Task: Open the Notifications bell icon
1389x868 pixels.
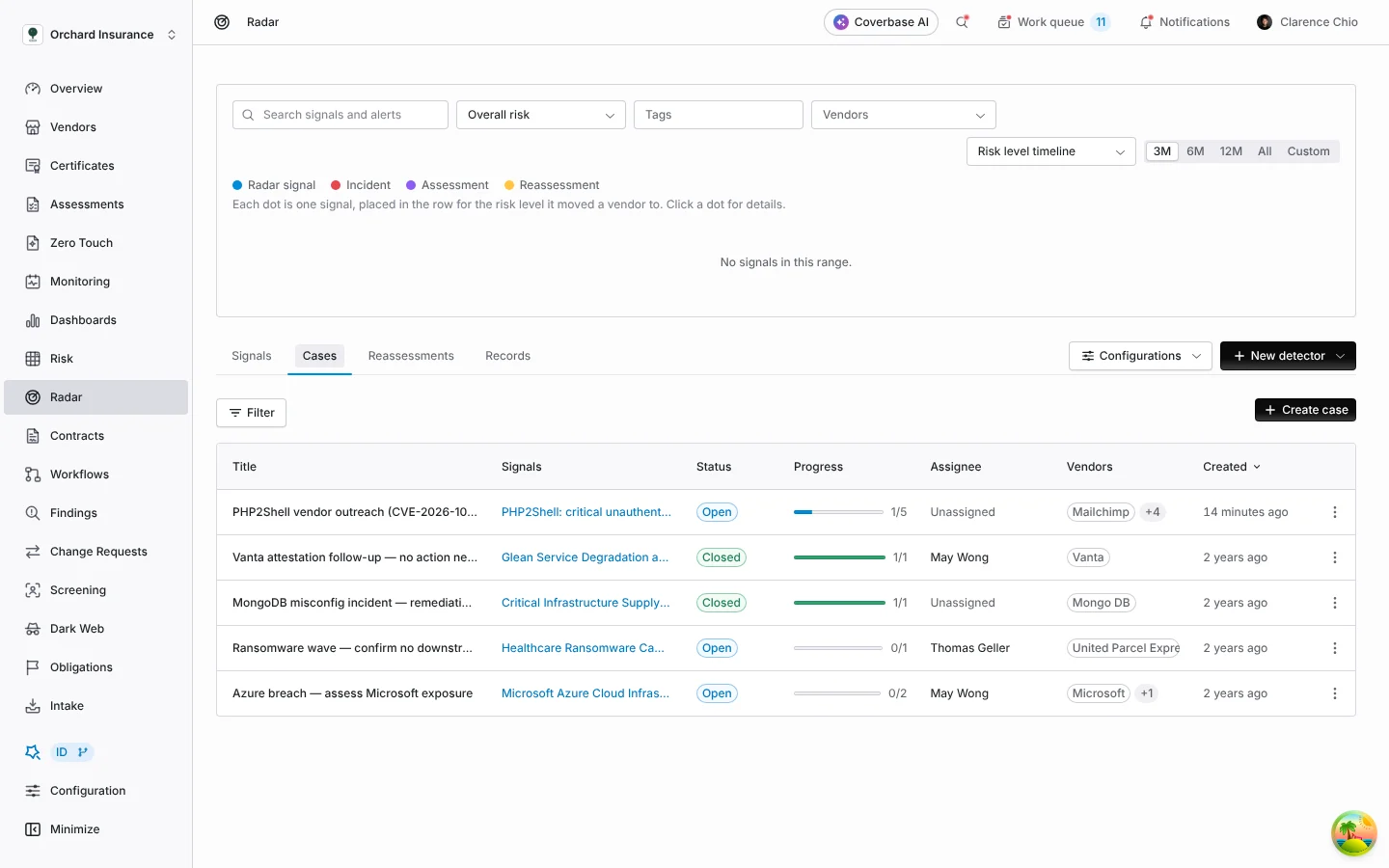Action: click(x=1146, y=22)
